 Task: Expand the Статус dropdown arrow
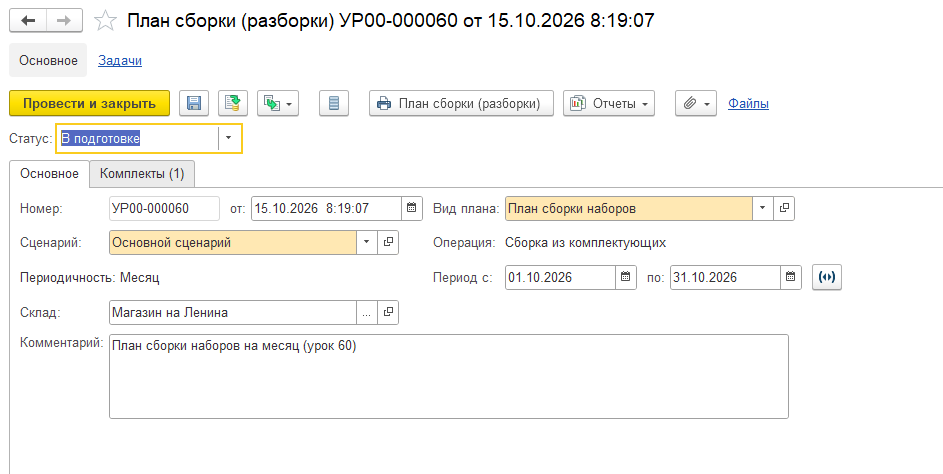tap(229, 138)
